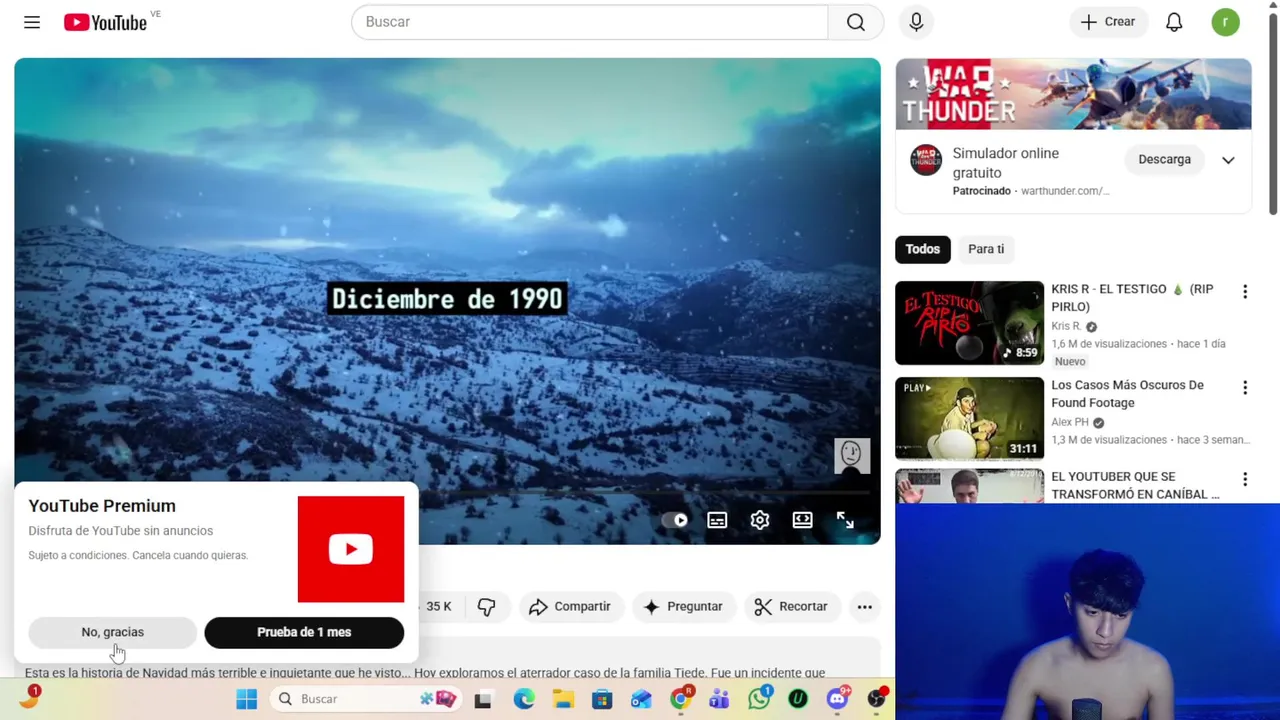
Task: Expand the ad chevron dropdown
Action: click(x=1228, y=160)
